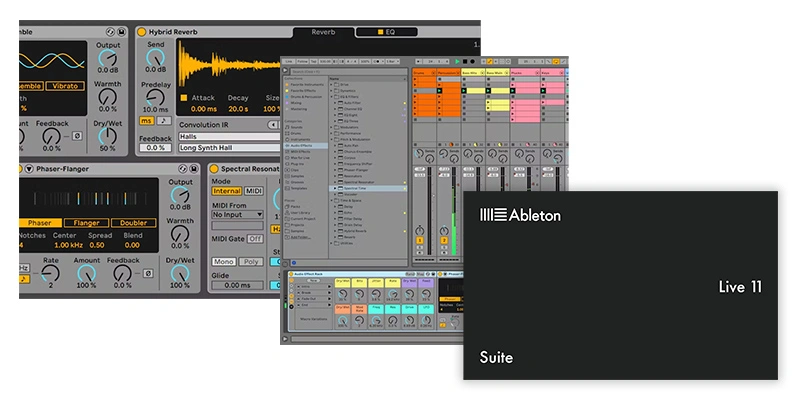The image size is (800, 400).
Task: Choose Poly in Spectral Resonator
Action: pyautogui.click(x=251, y=262)
